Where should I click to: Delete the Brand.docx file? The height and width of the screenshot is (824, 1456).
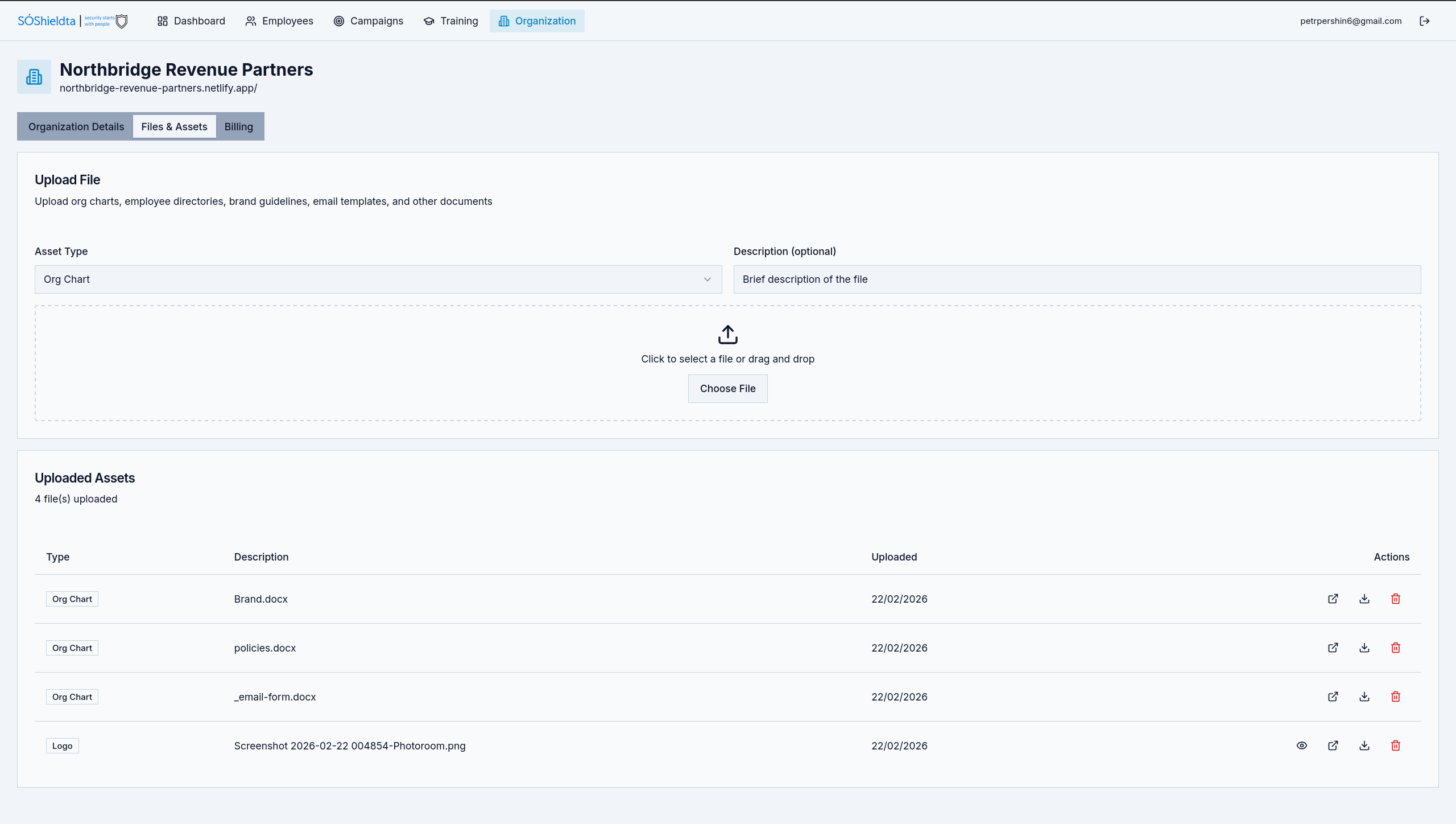tap(1395, 599)
